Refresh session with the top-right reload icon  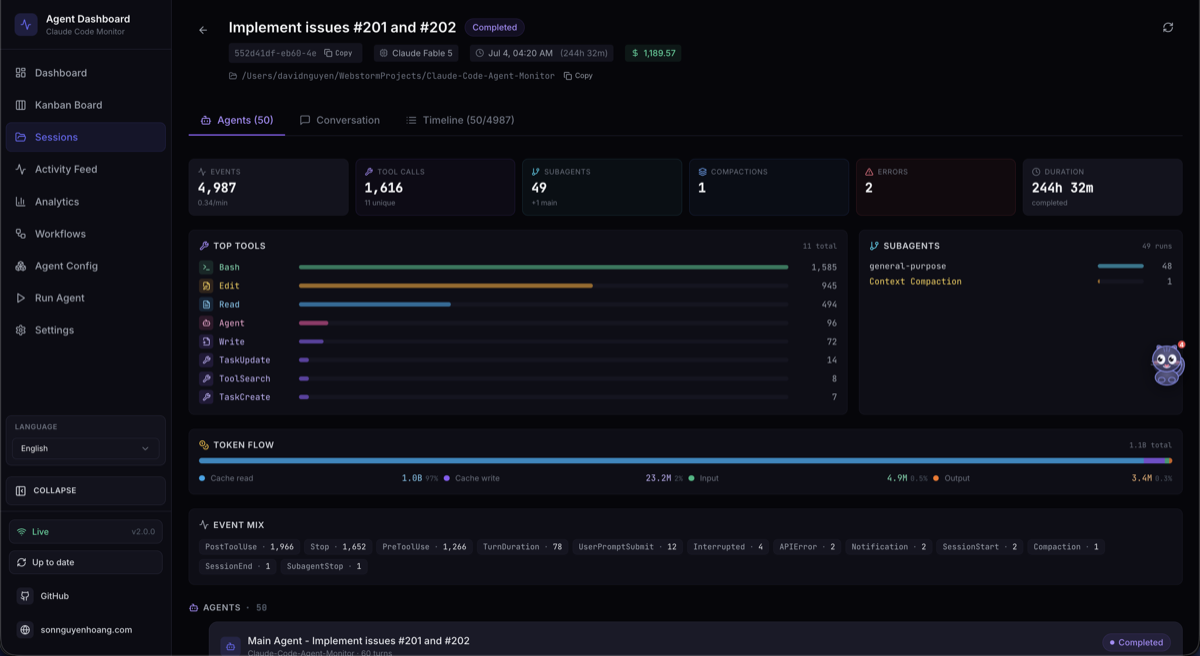pyautogui.click(x=1168, y=28)
